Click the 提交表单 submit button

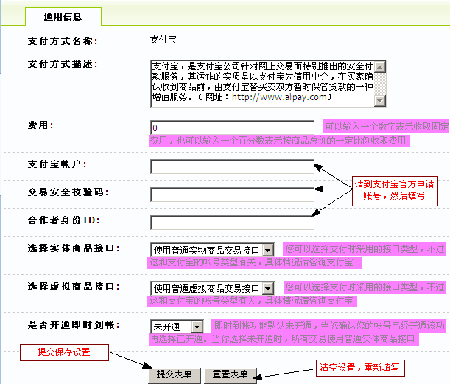(175, 375)
